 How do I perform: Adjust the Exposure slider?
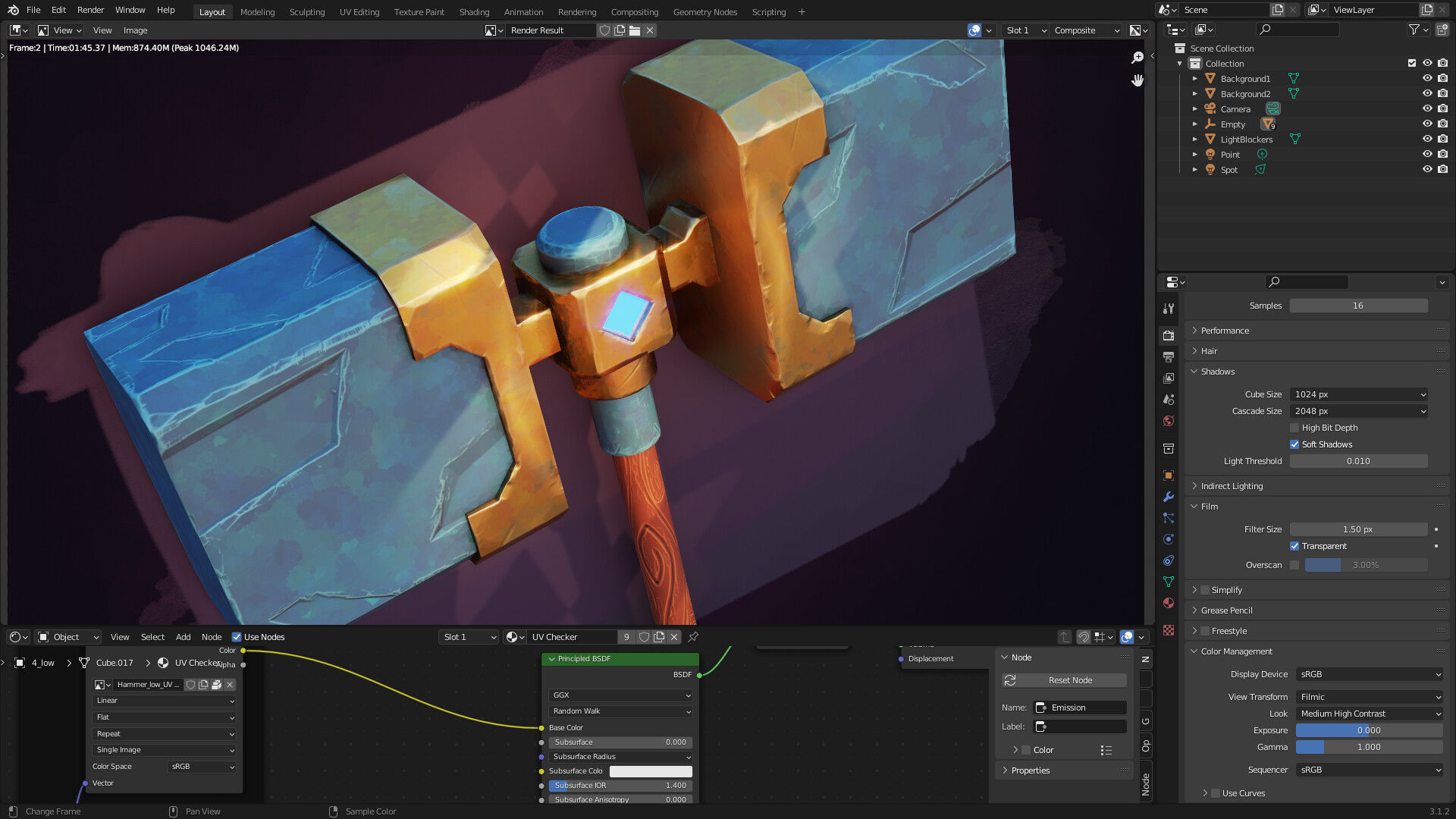click(x=1370, y=730)
